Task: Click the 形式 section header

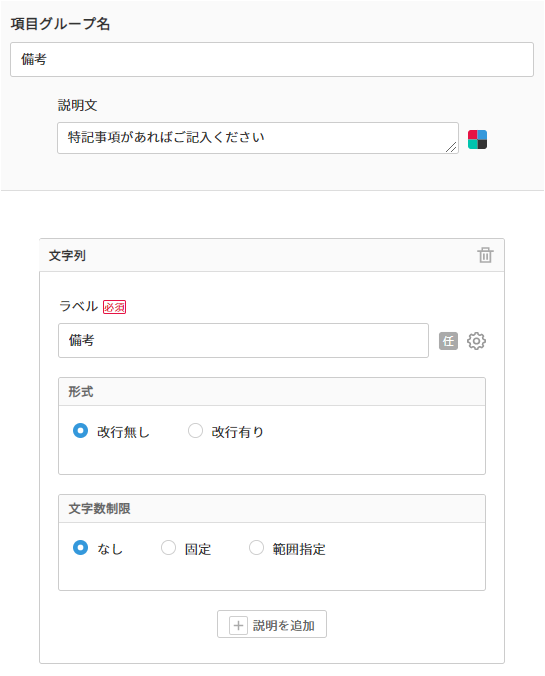Action: click(x=272, y=391)
